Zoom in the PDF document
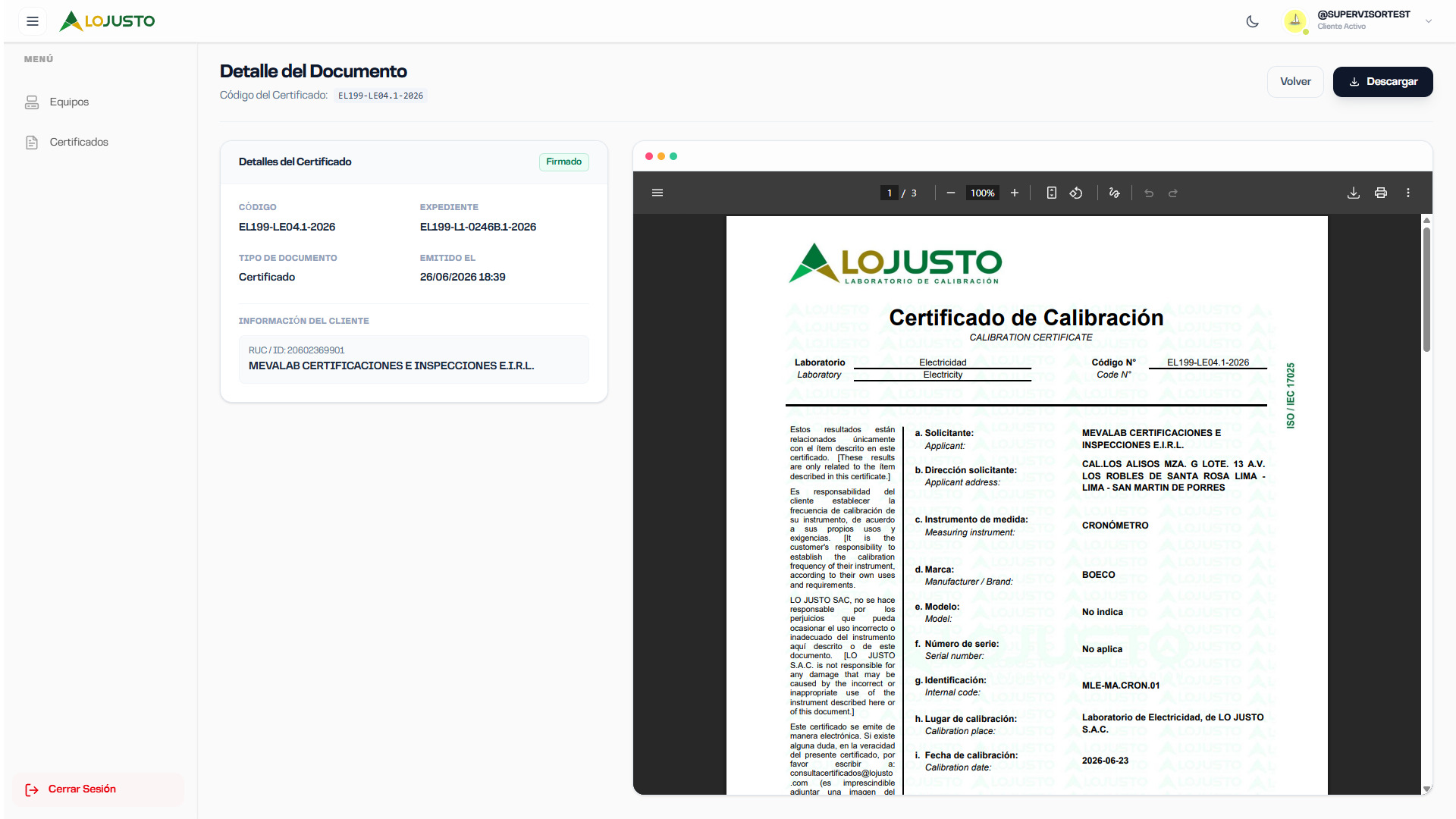This screenshot has height=819, width=1456. 1015,193
